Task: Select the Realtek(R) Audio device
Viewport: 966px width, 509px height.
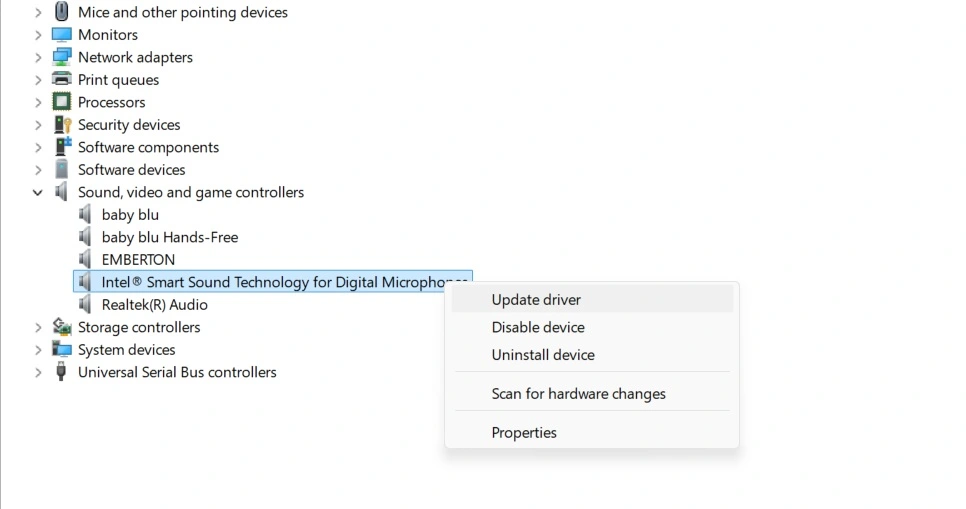Action: pos(154,304)
